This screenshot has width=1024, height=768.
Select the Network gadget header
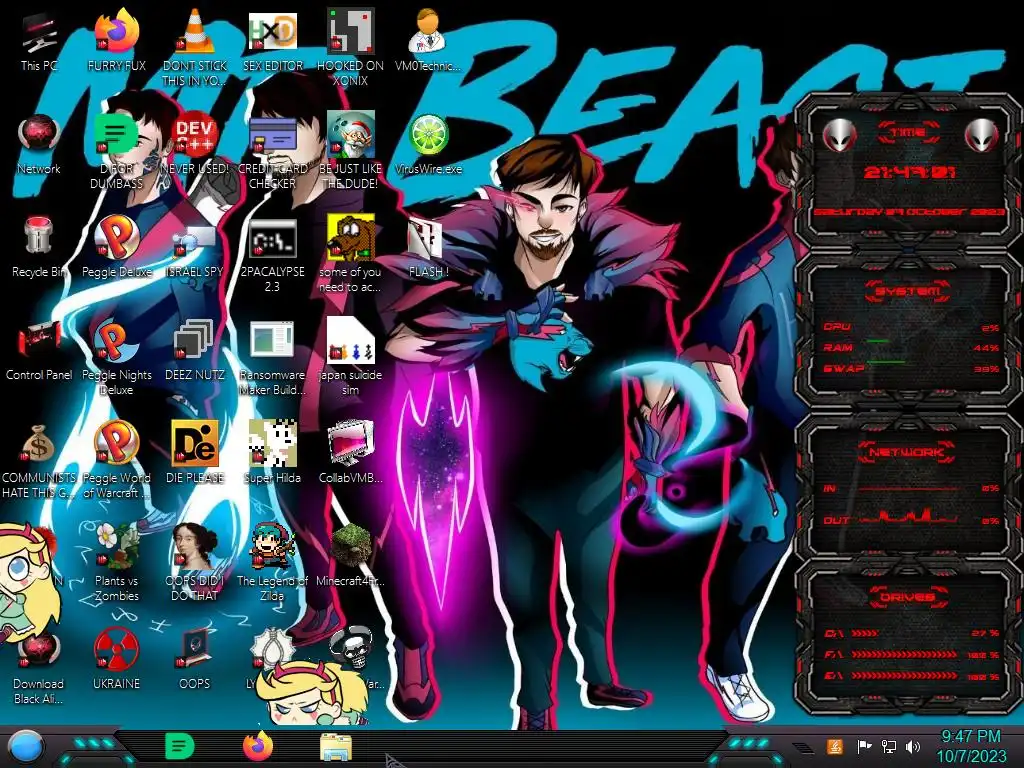[908, 452]
